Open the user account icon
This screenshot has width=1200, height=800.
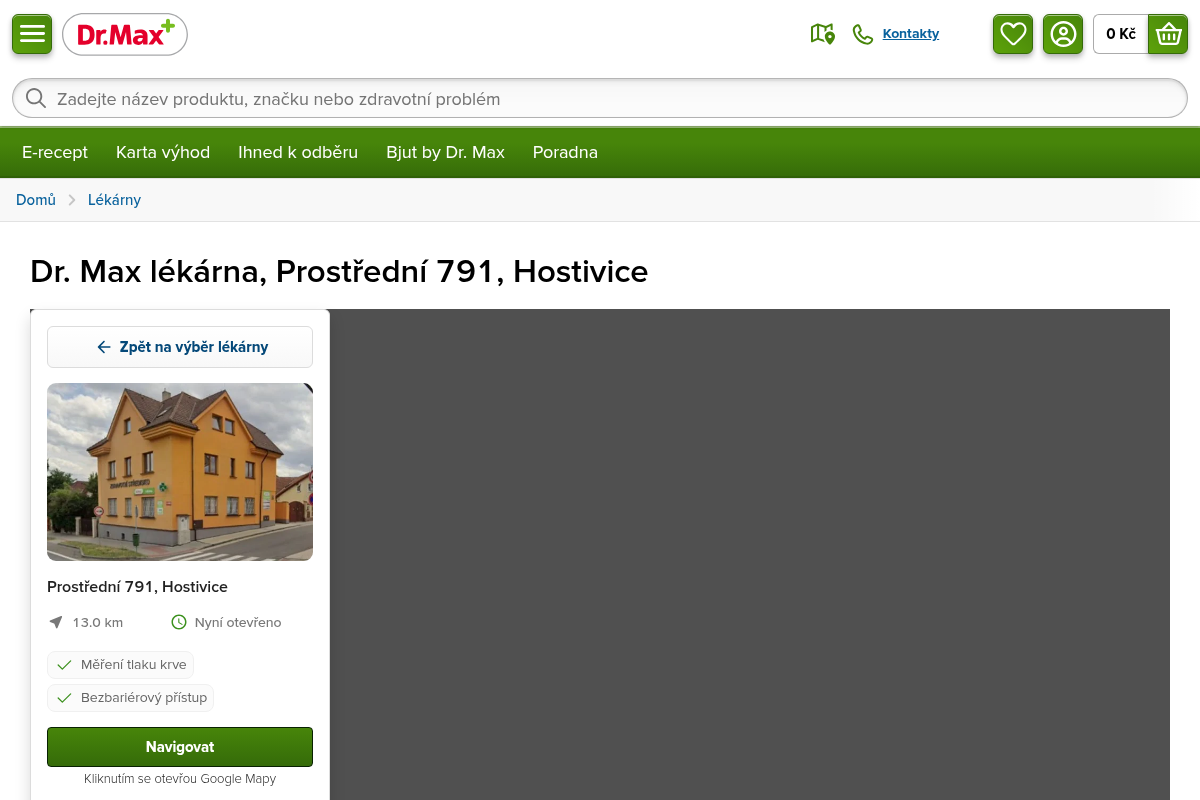coord(1063,34)
